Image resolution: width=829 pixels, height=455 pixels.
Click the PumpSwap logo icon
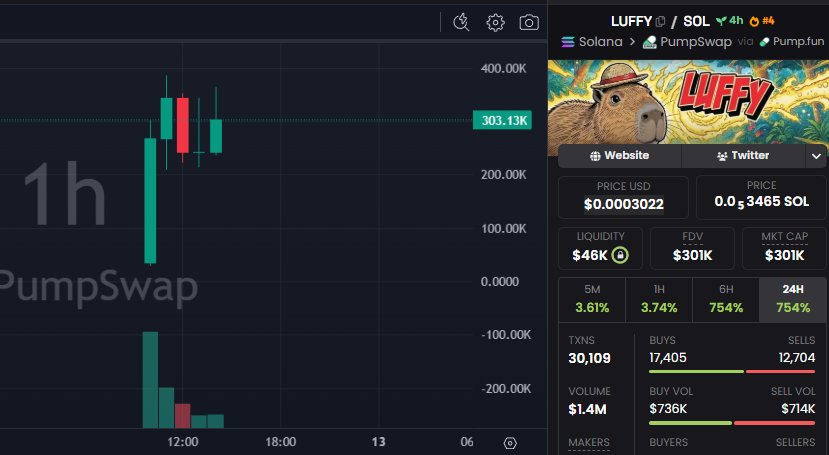[649, 42]
